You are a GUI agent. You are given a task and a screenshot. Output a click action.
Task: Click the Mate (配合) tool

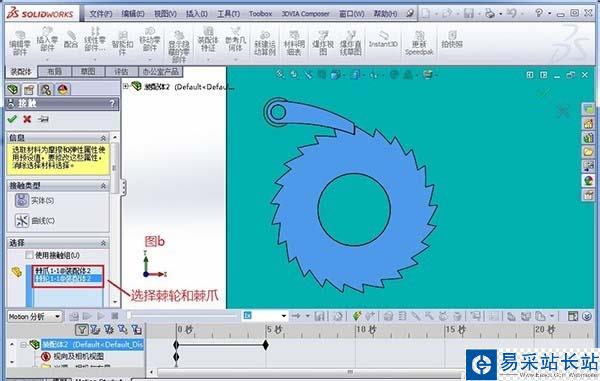(71, 39)
